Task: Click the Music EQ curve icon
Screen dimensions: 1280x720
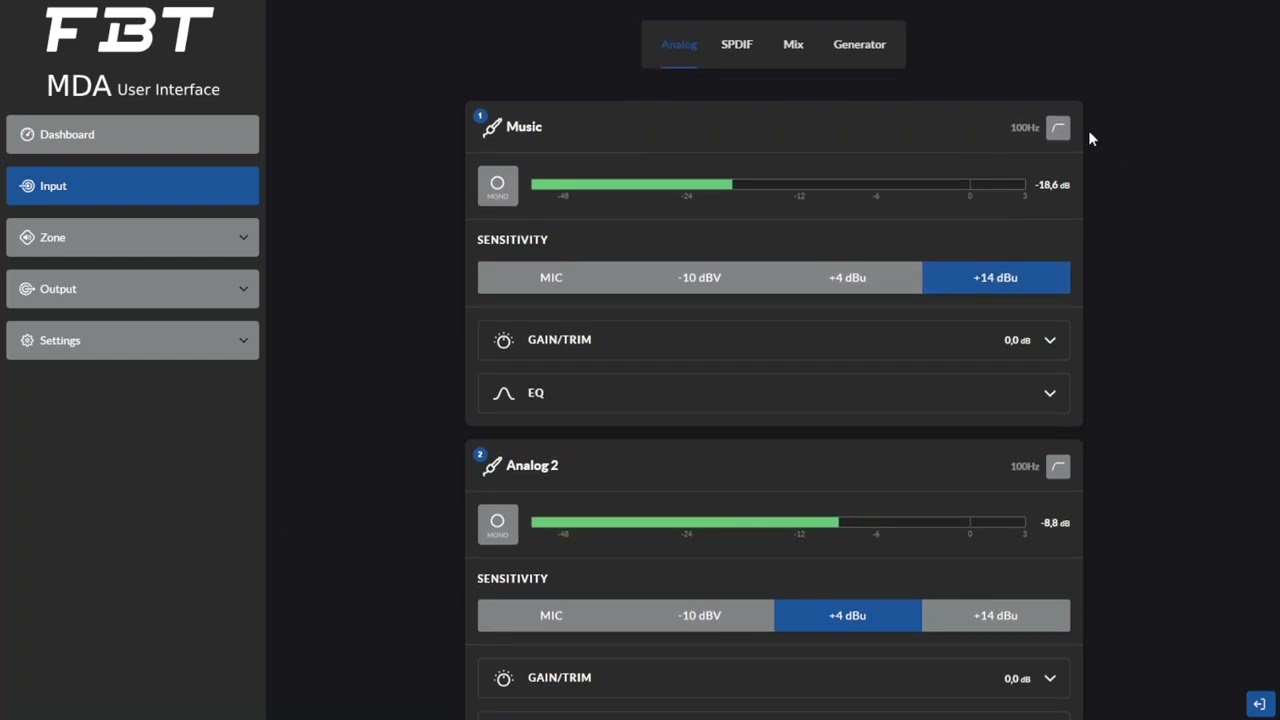Action: click(x=504, y=393)
